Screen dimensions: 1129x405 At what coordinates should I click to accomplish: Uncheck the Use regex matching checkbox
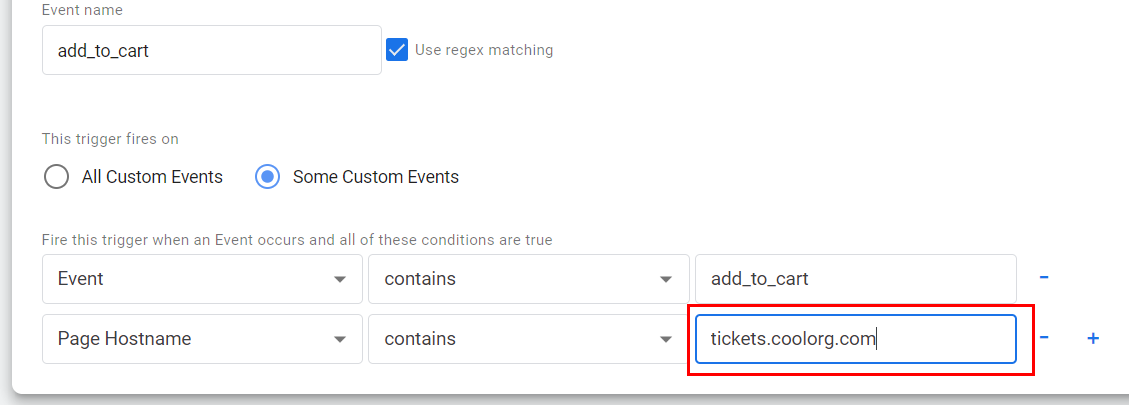click(397, 50)
